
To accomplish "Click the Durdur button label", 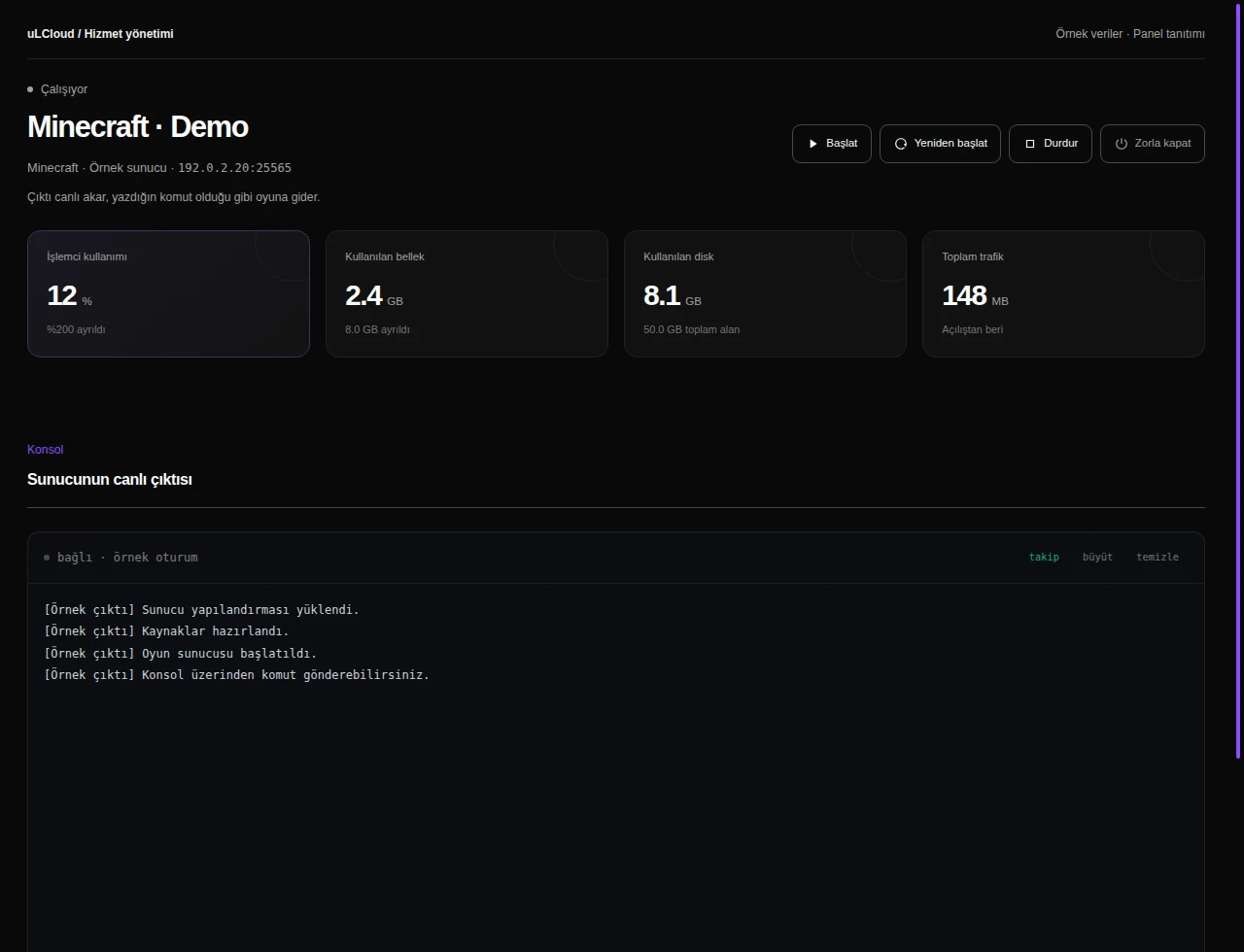I will 1061,144.
